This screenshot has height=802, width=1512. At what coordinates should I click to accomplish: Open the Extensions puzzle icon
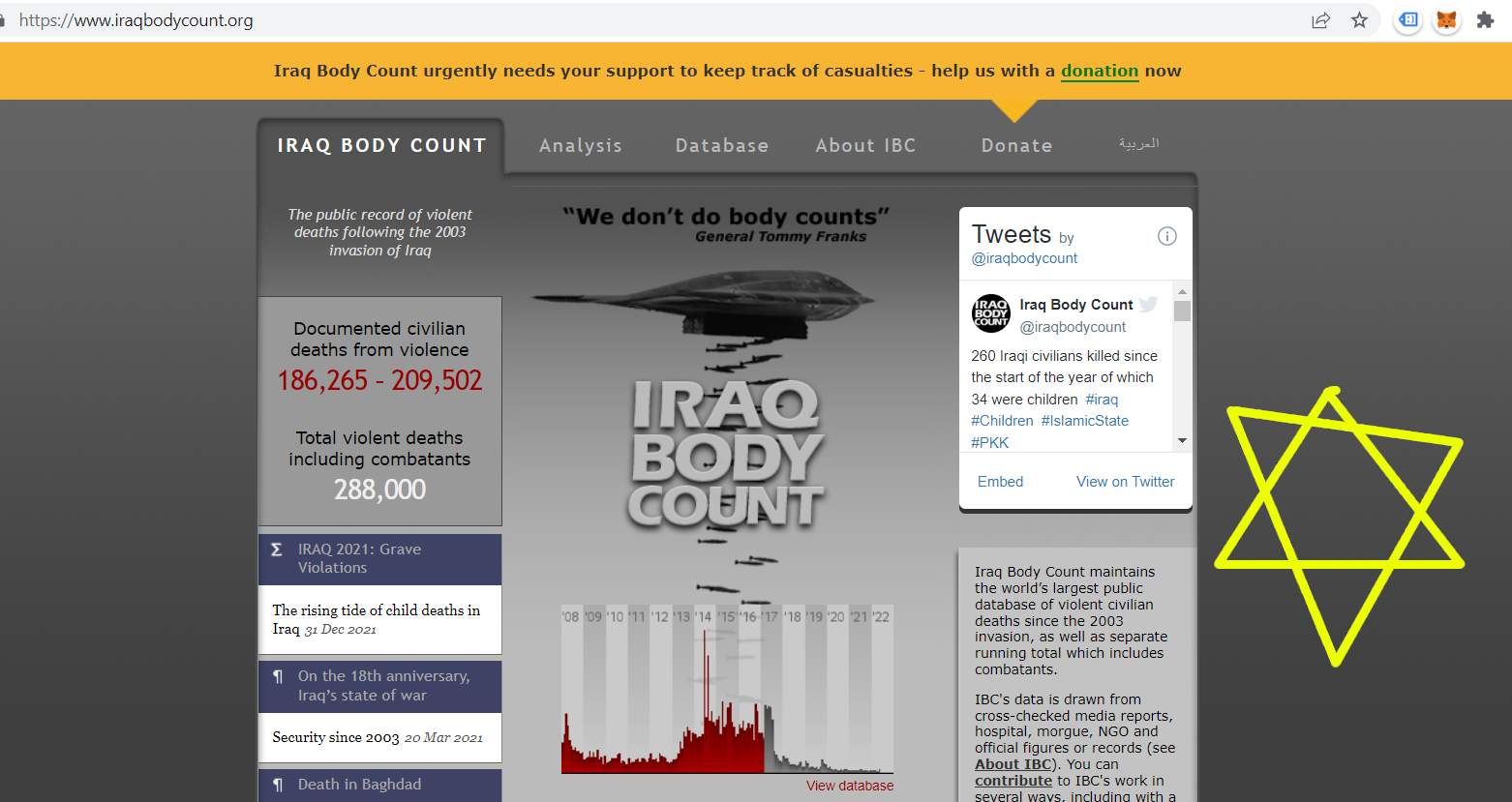[x=1485, y=20]
